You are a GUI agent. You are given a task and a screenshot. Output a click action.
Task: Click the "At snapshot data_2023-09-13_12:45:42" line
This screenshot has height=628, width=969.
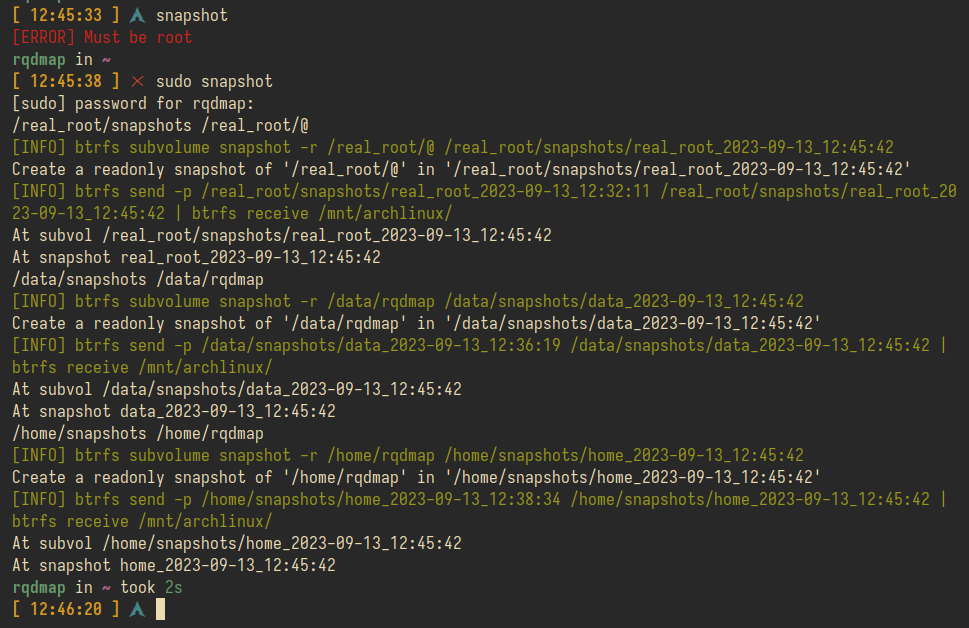click(x=174, y=411)
